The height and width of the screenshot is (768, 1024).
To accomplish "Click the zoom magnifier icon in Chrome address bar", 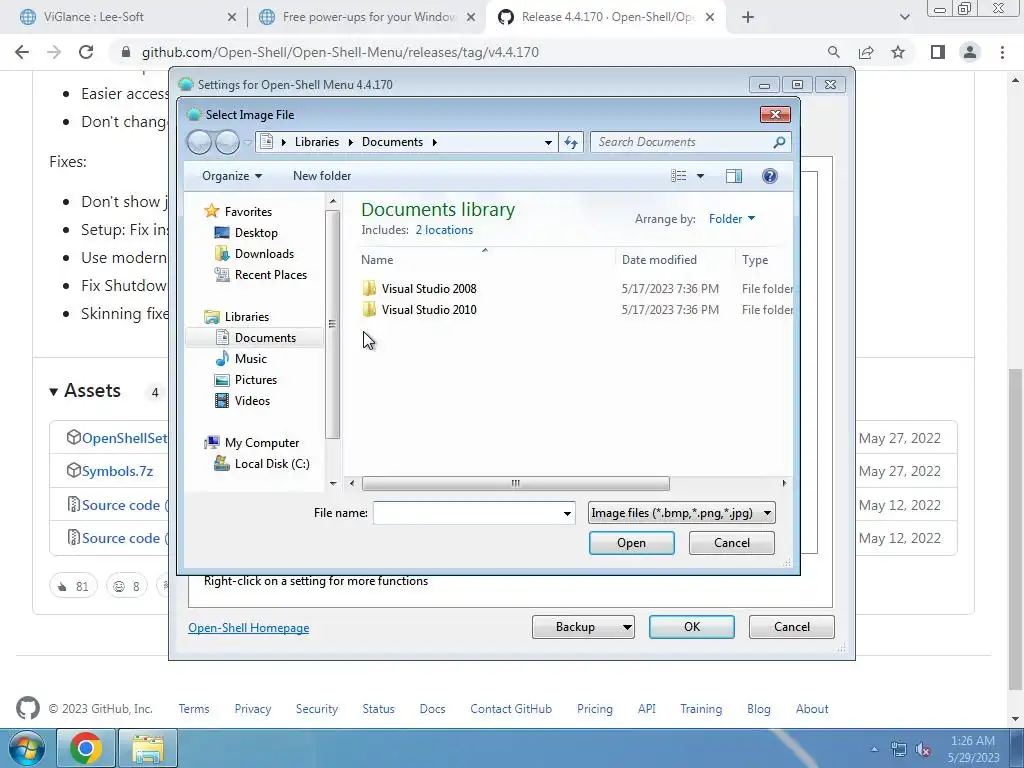I will click(833, 52).
